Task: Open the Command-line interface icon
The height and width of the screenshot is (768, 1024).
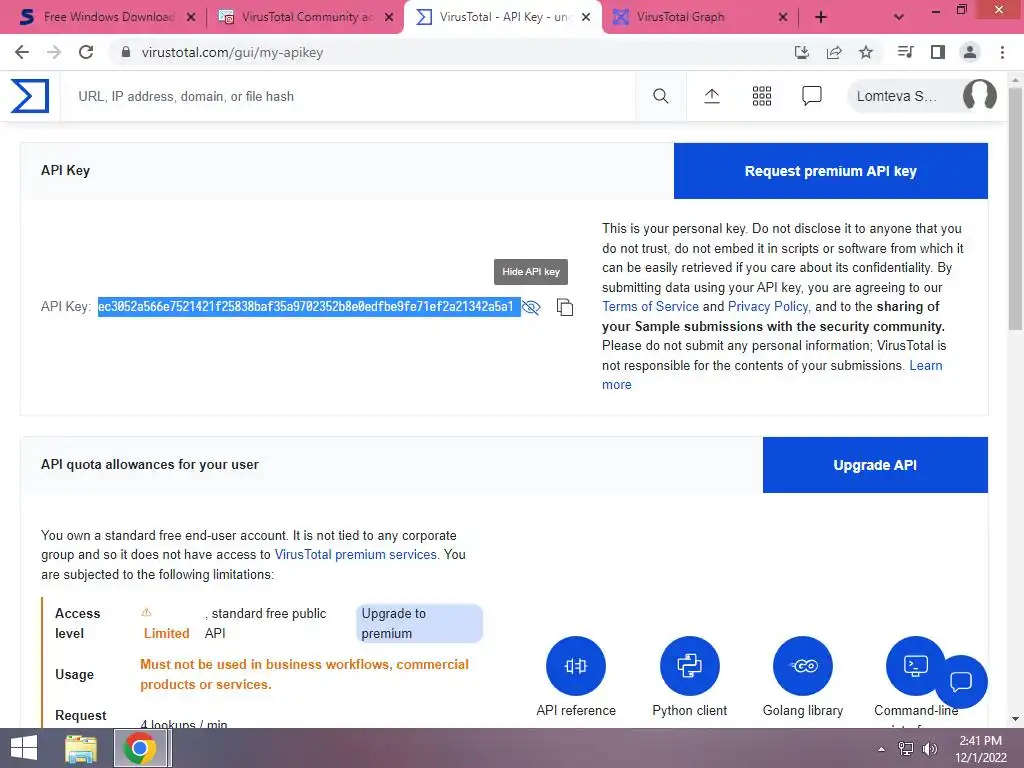Action: click(x=914, y=665)
